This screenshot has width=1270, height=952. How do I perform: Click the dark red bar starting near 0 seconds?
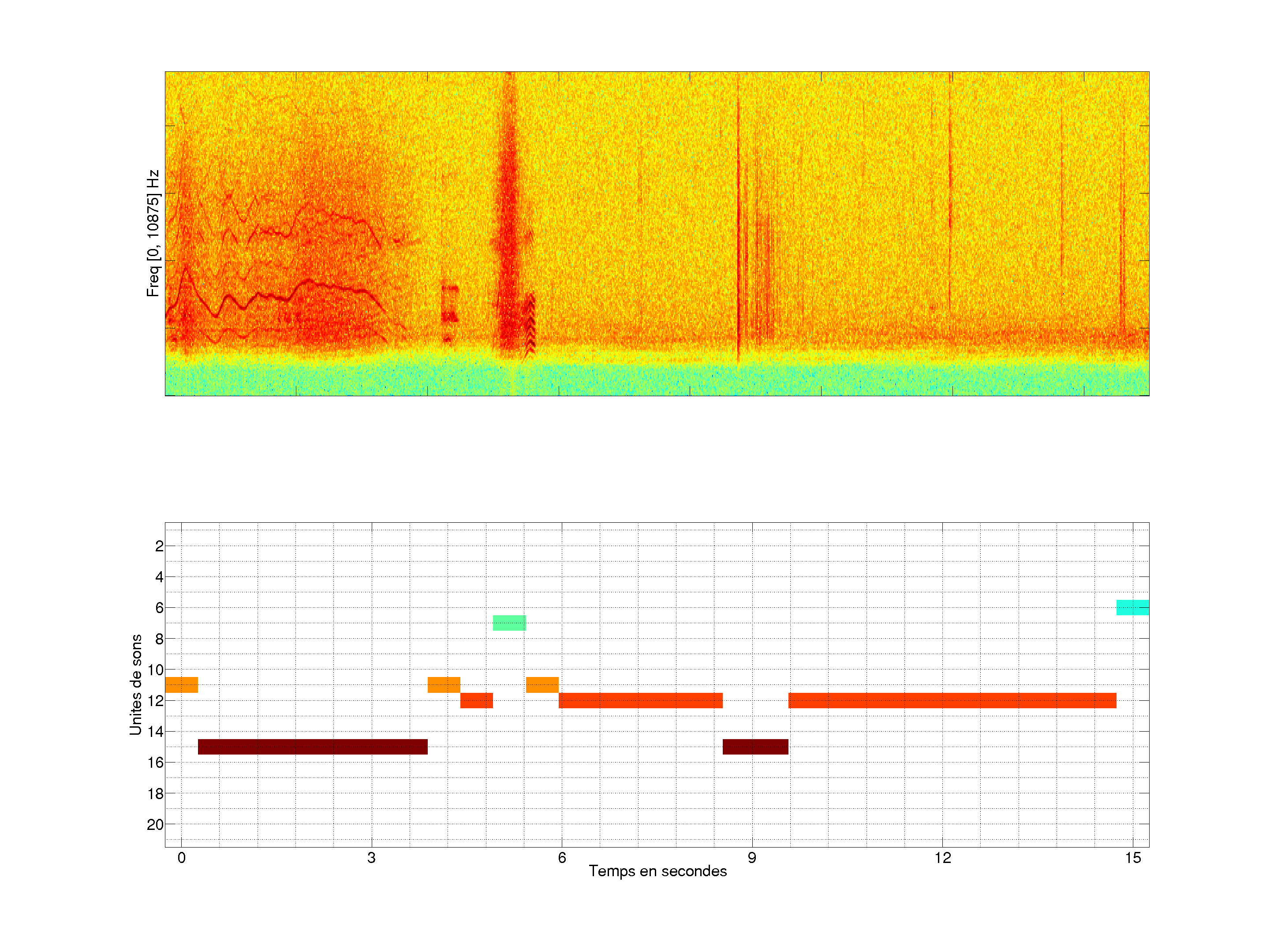coord(312,747)
